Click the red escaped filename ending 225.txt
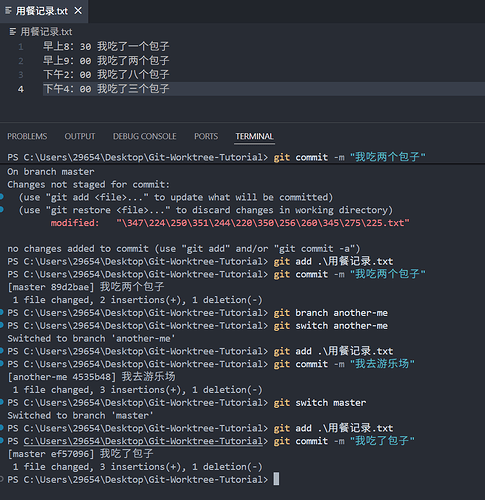 263,223
